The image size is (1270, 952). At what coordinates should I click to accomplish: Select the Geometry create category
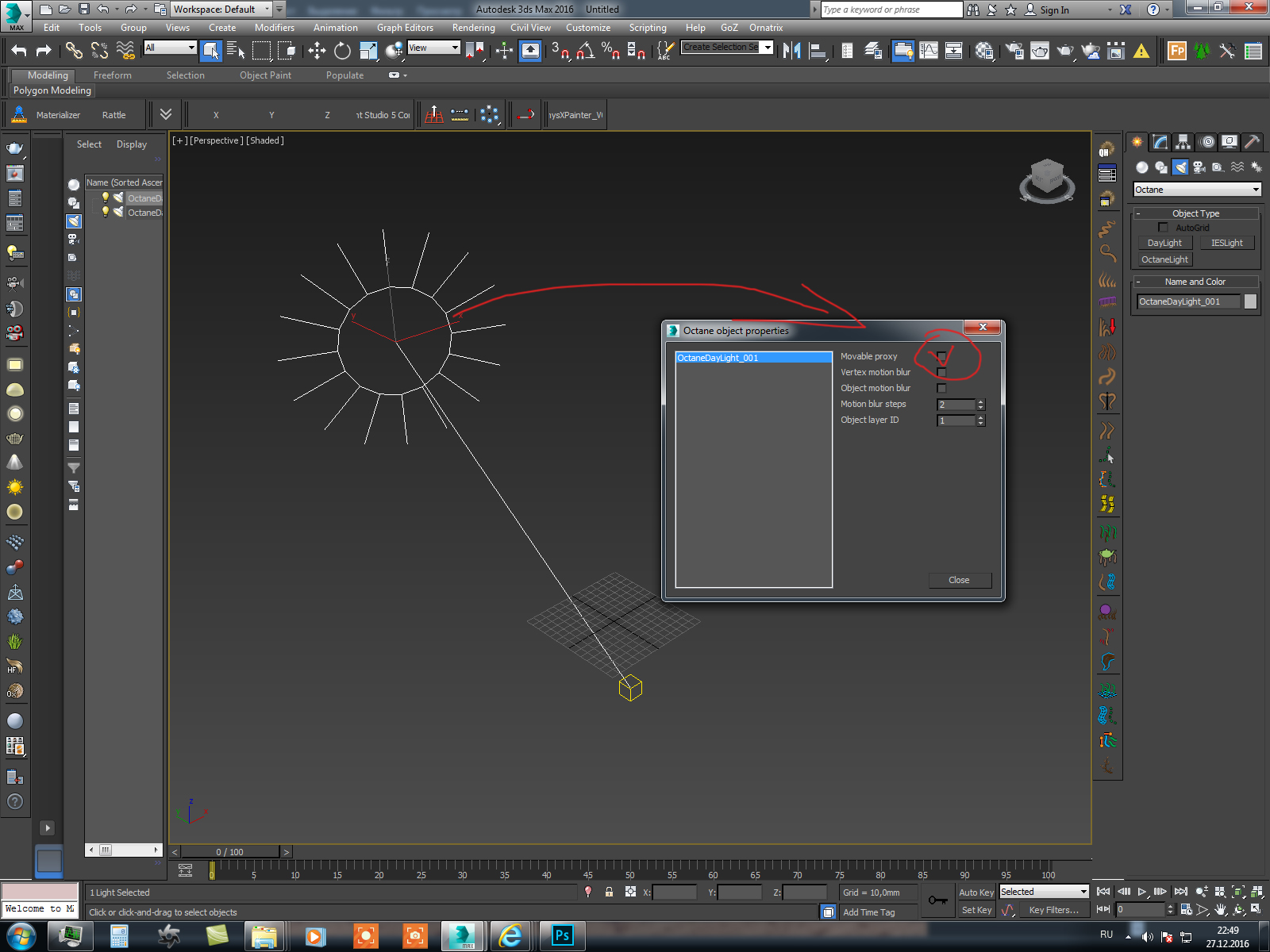[1142, 167]
